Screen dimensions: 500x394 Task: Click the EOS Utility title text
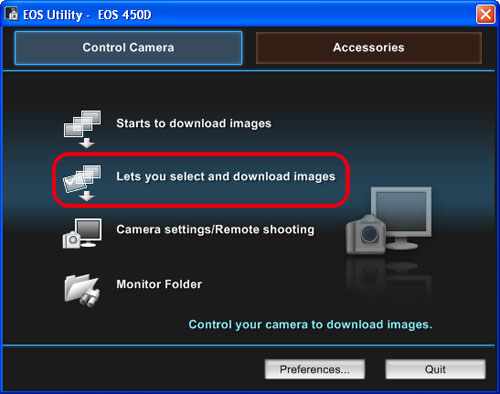pyautogui.click(x=52, y=15)
